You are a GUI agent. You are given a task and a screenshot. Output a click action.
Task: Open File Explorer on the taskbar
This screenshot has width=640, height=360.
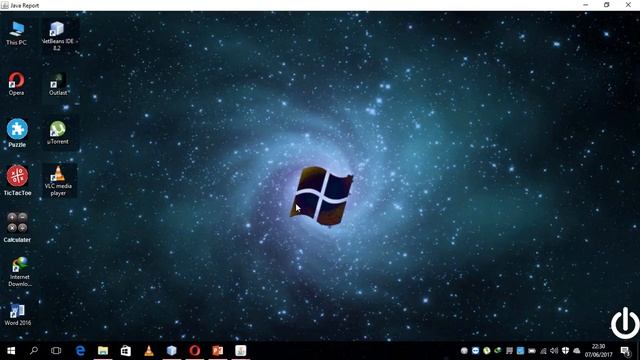coord(103,351)
